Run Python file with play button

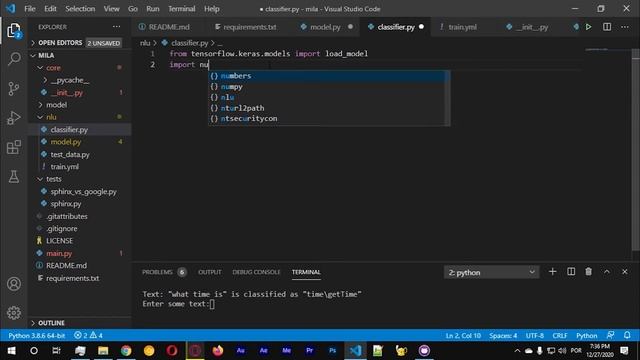[589, 27]
